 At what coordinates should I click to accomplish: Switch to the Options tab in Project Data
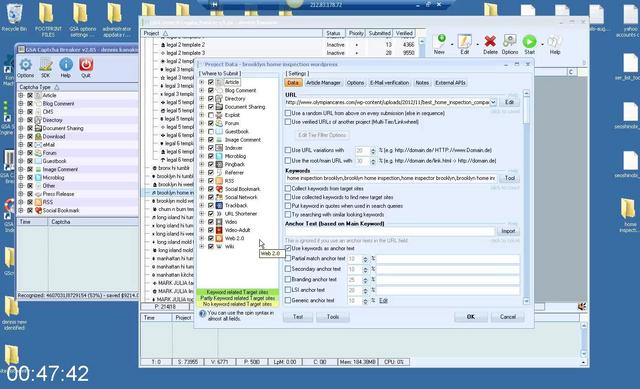tap(355, 83)
